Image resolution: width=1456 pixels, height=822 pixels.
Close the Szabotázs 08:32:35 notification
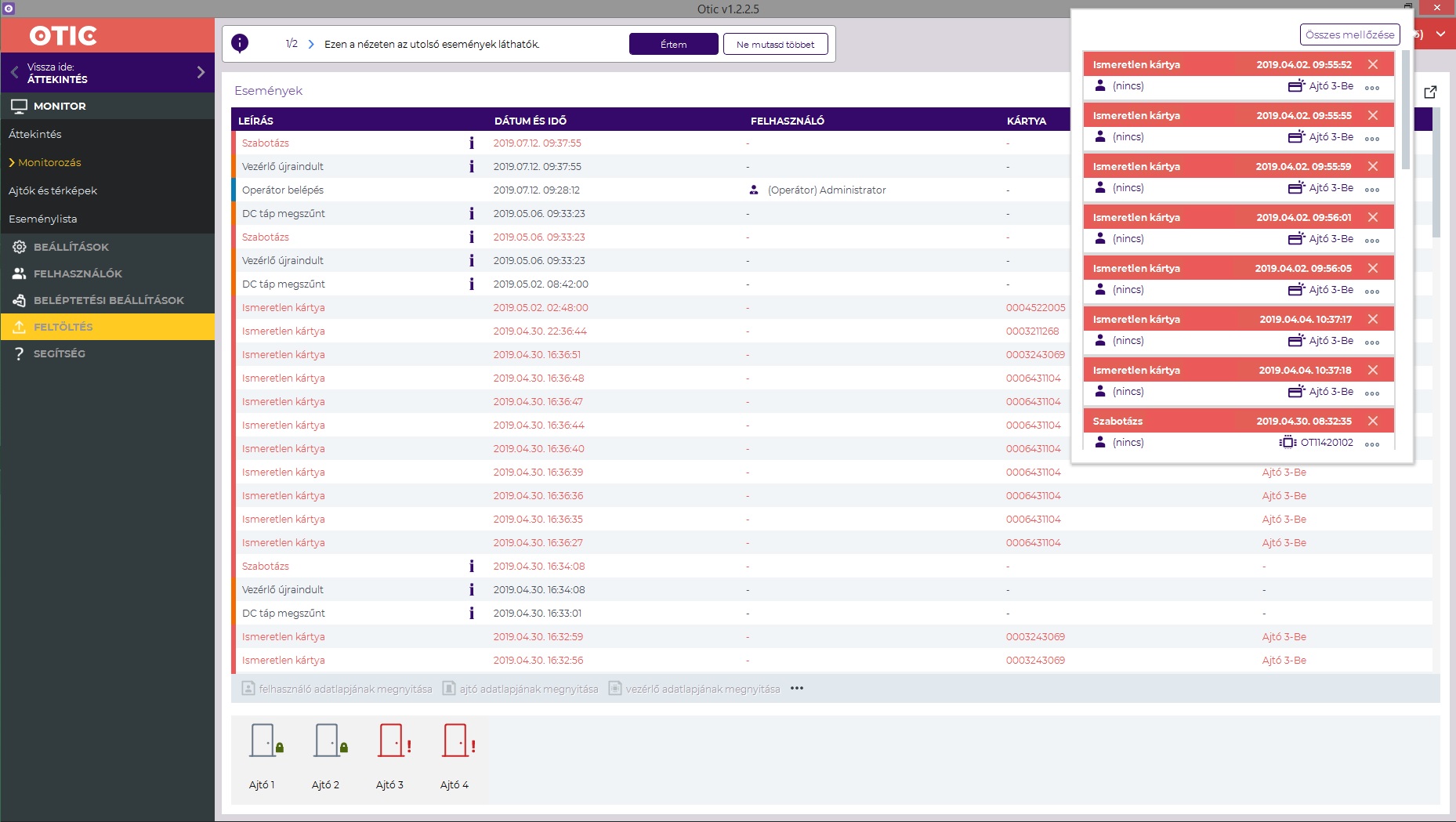(1372, 421)
